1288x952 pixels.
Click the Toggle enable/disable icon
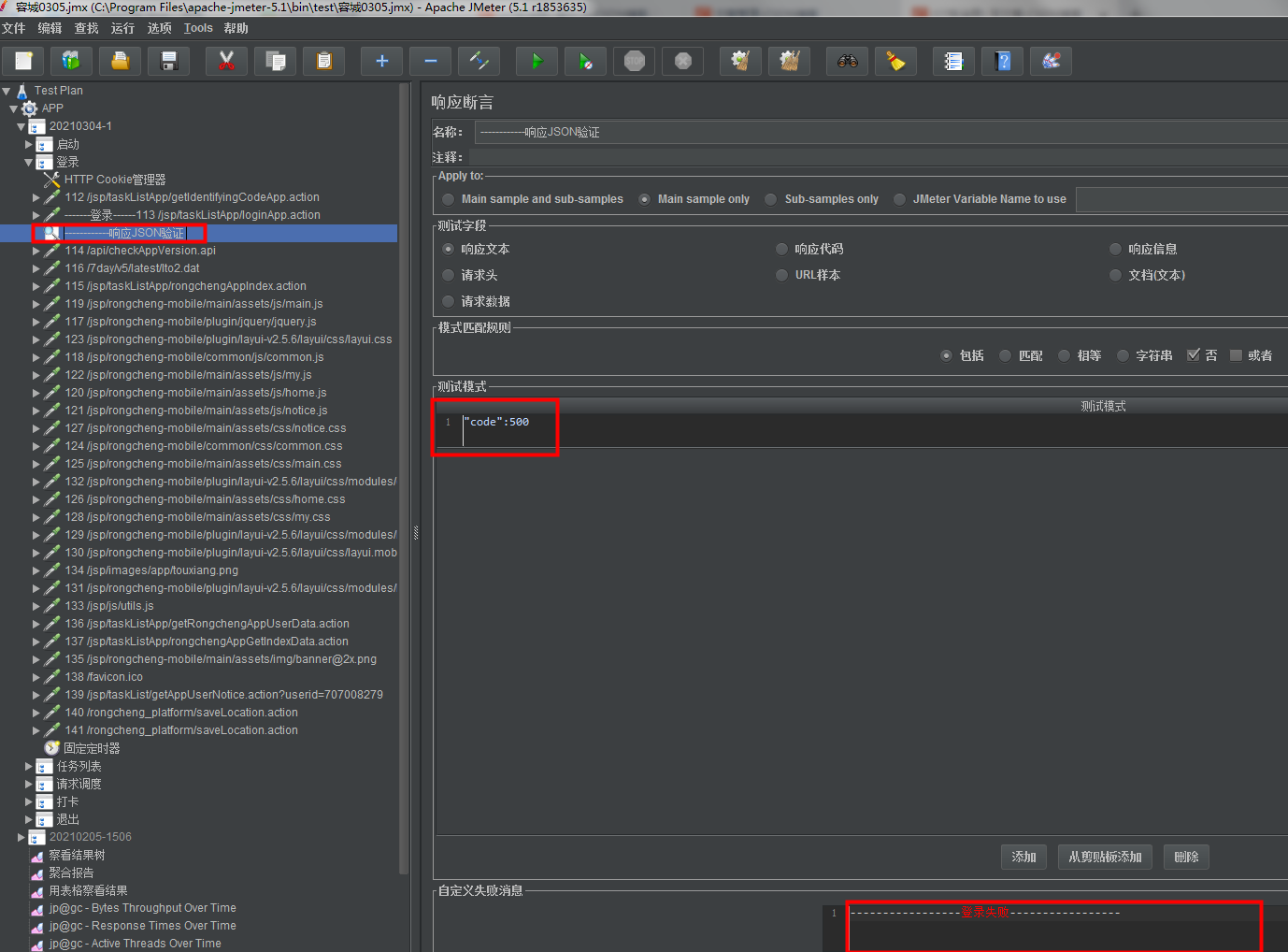pos(479,61)
